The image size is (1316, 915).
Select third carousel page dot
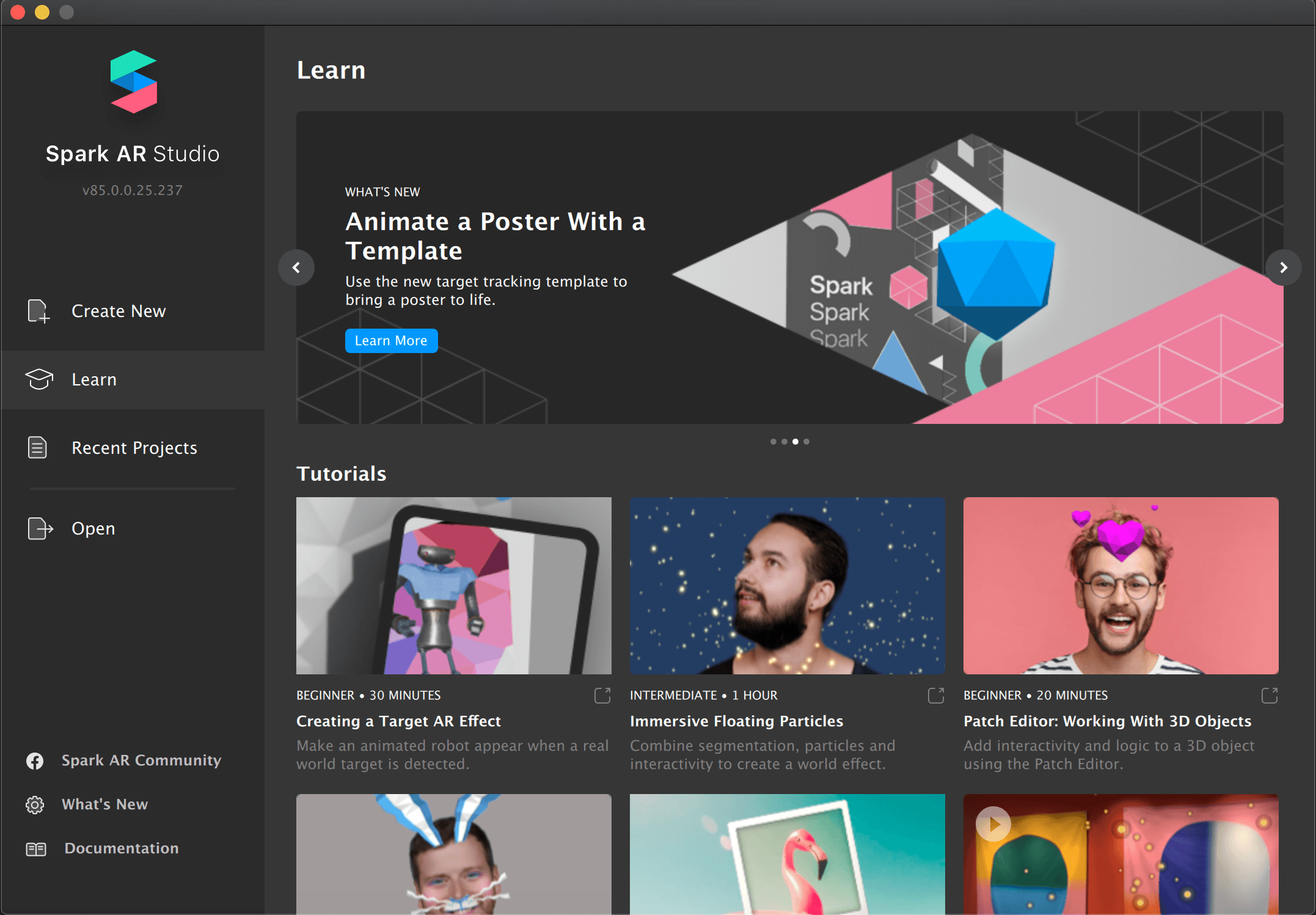point(795,442)
